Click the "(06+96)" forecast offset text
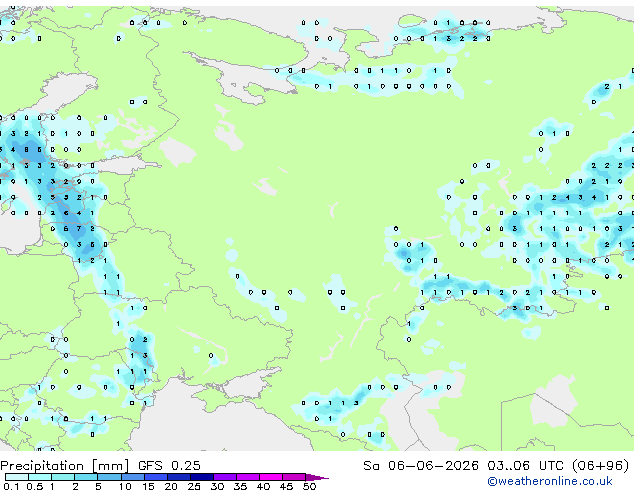Image resolution: width=634 pixels, height=490 pixels. pyautogui.click(x=601, y=466)
